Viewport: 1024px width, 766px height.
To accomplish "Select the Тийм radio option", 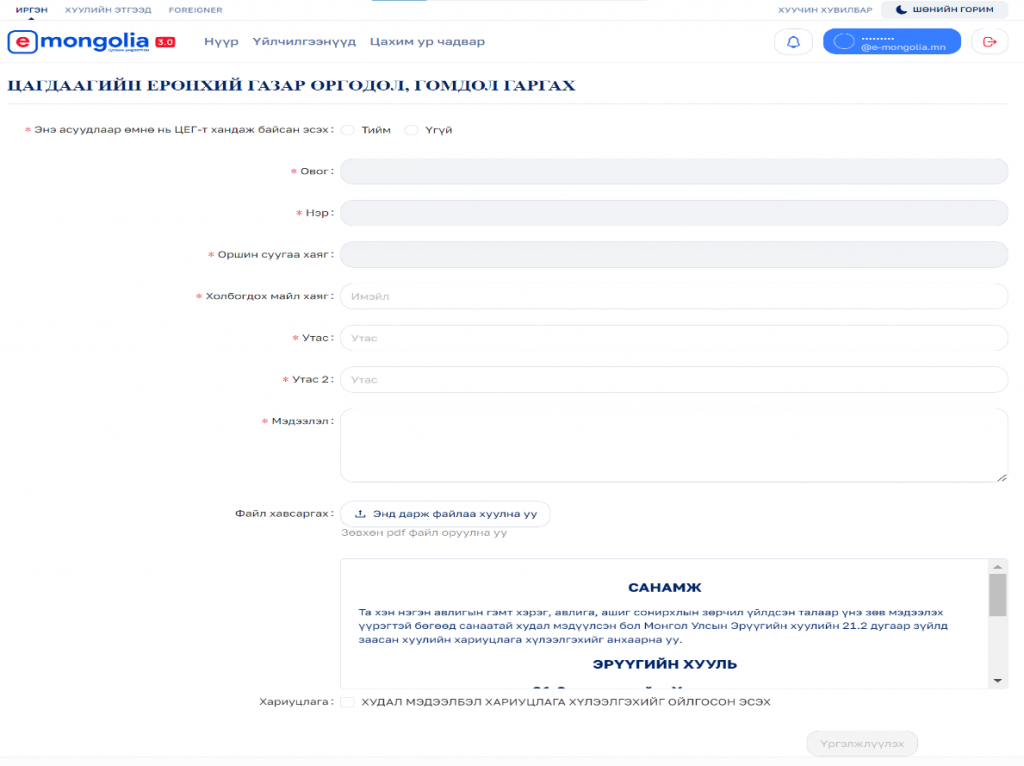I will pyautogui.click(x=348, y=130).
